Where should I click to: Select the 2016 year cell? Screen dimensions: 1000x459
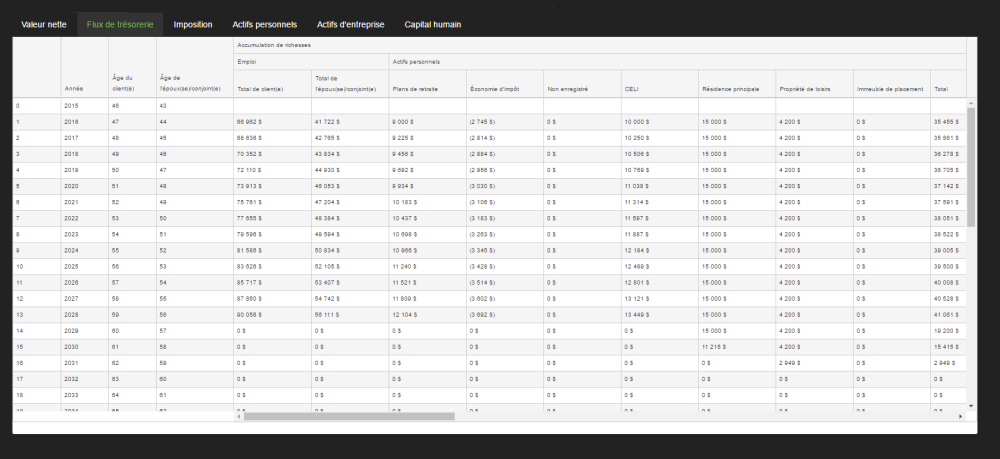[x=85, y=122]
